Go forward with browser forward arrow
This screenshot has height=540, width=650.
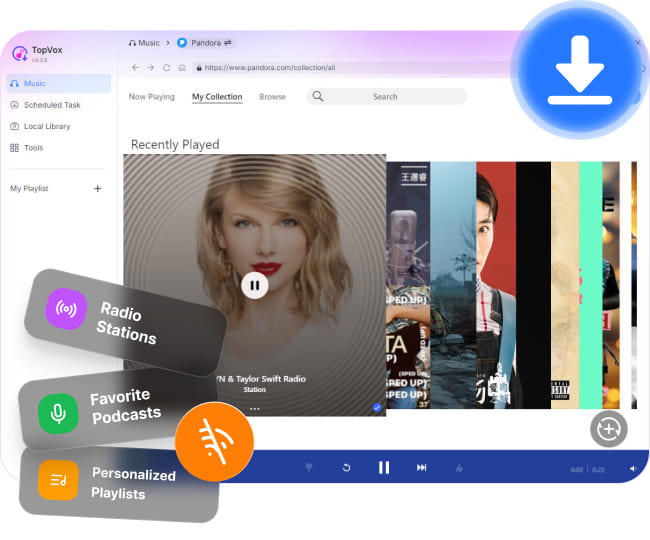pyautogui.click(x=150, y=67)
